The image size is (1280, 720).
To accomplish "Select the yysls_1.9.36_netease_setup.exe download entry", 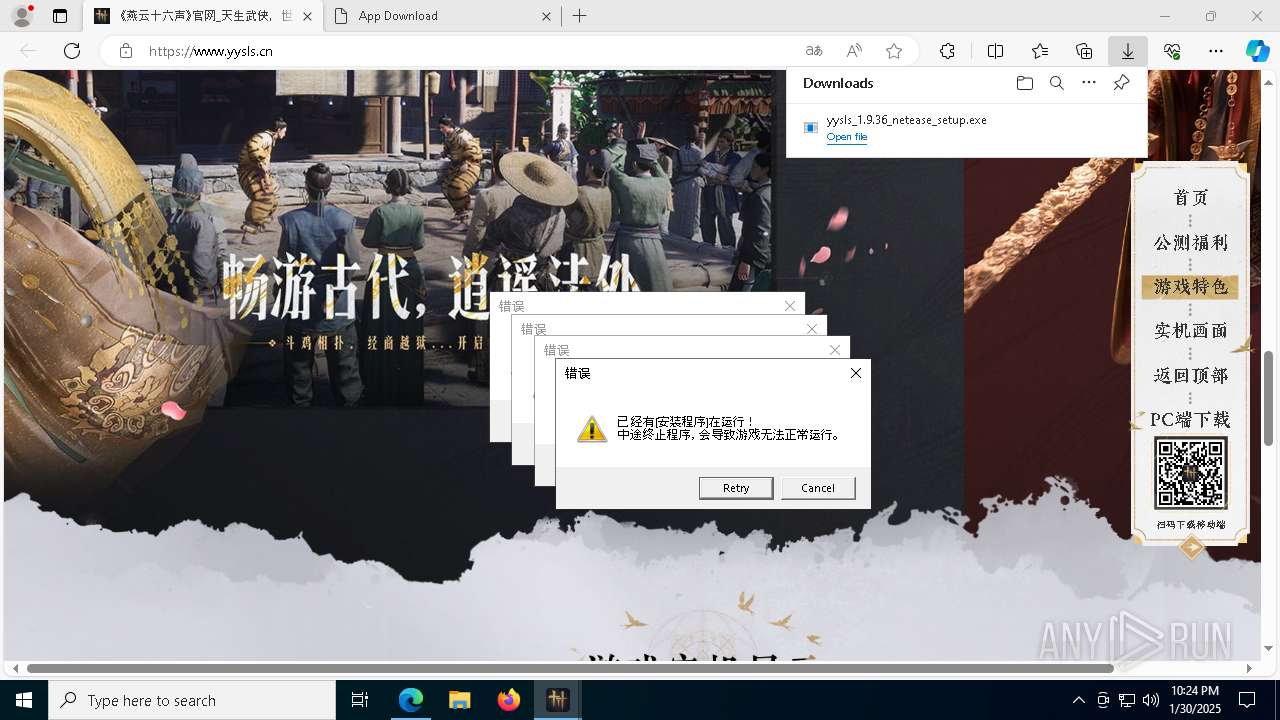I will pyautogui.click(x=966, y=128).
